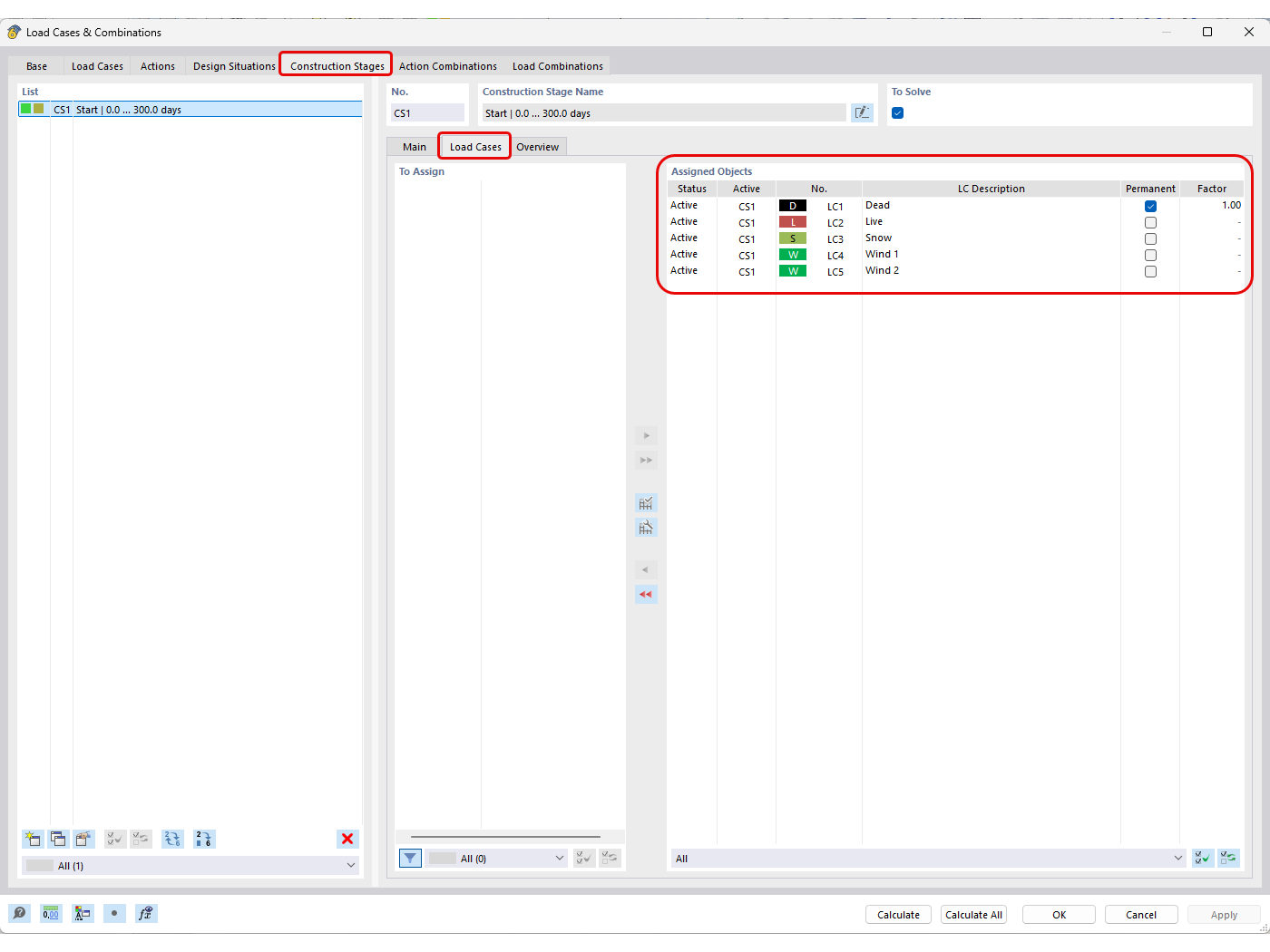Copy the selected construction stage

[x=58, y=839]
